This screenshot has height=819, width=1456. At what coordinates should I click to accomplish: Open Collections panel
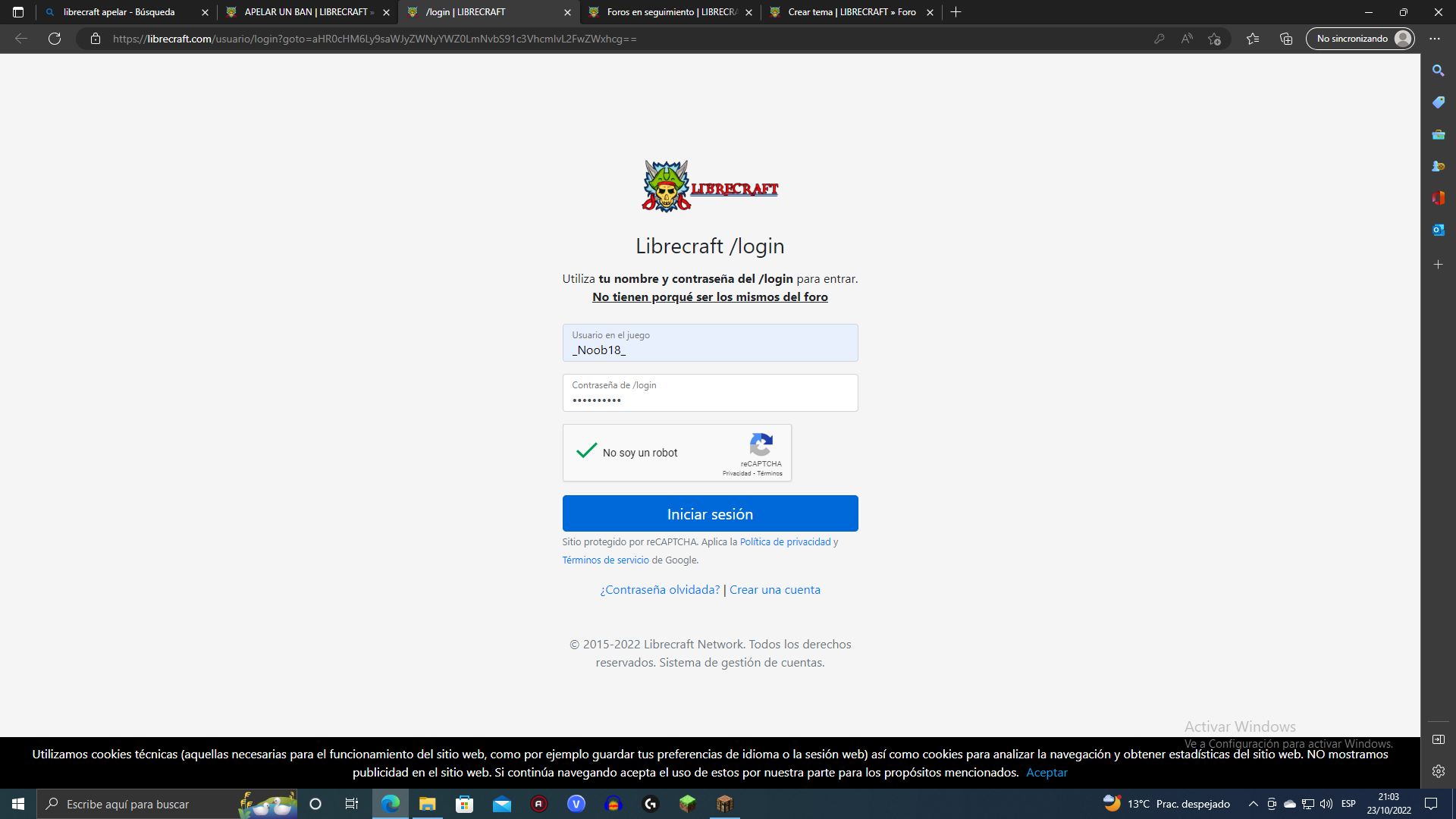tap(1286, 39)
